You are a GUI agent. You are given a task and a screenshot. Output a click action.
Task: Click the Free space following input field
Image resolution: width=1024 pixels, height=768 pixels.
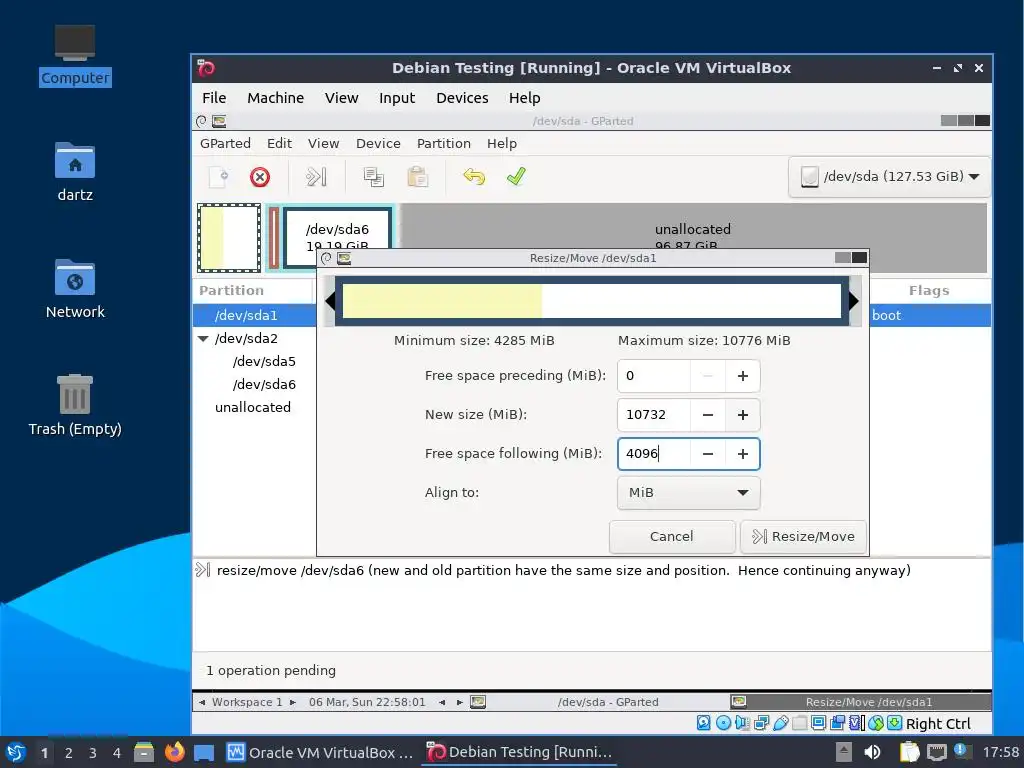tap(654, 454)
